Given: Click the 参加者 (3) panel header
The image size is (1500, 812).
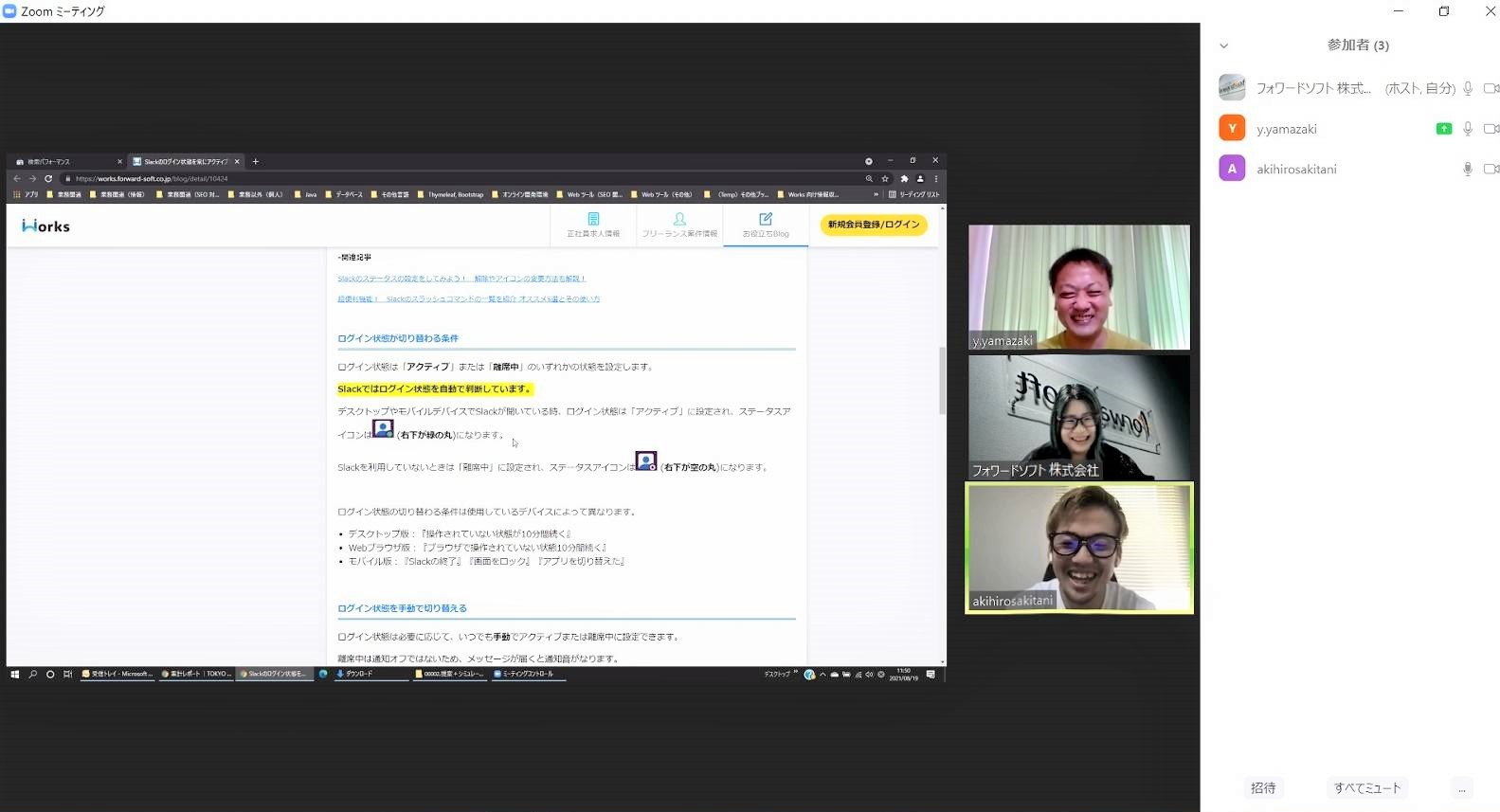Looking at the screenshot, I should click(1358, 45).
